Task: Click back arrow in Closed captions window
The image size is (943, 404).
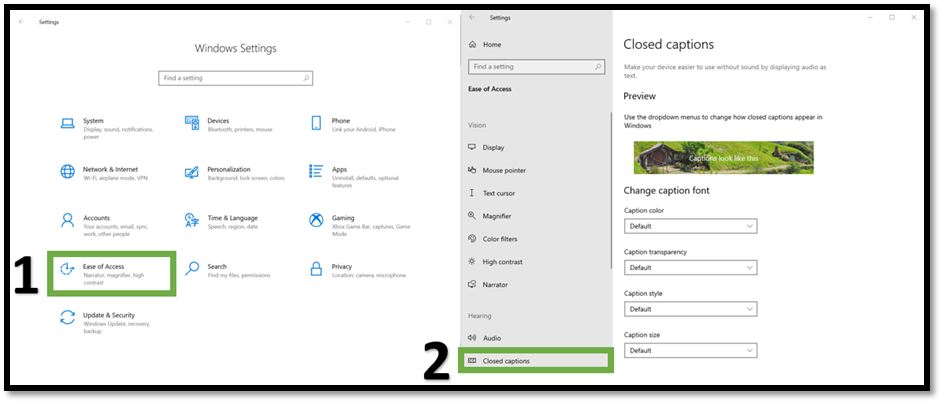Action: tap(472, 17)
